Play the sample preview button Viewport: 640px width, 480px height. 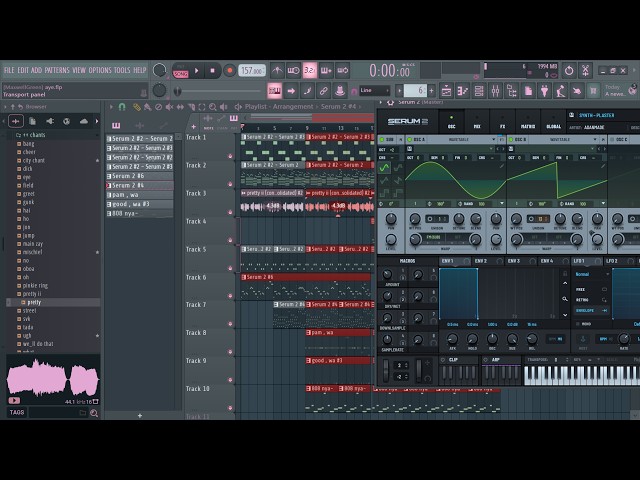click(14, 401)
